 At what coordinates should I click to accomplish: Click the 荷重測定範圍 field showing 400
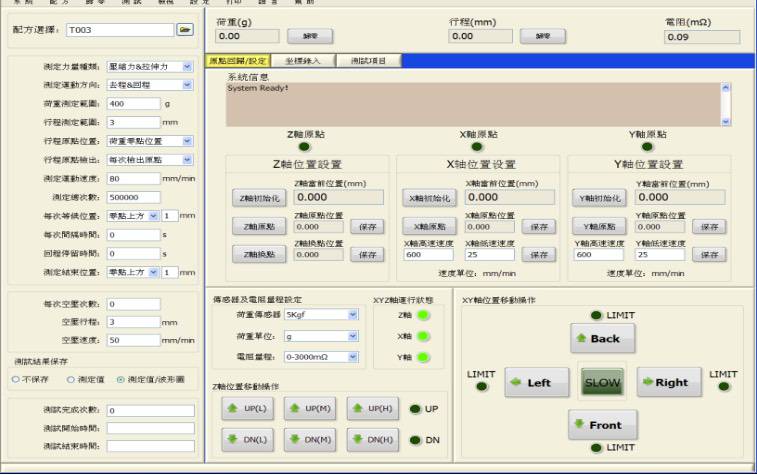pyautogui.click(x=134, y=104)
